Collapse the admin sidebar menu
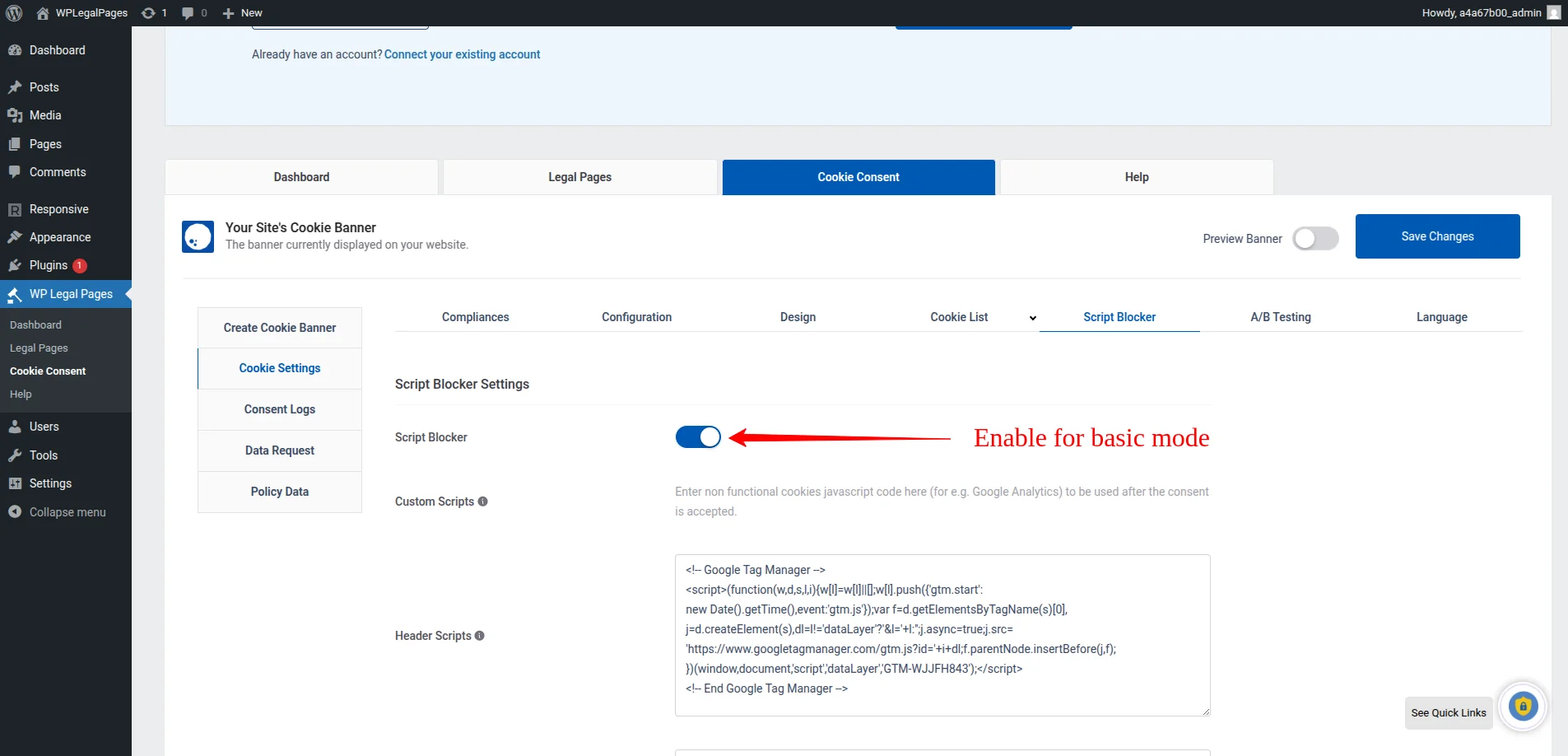1568x756 pixels. (58, 511)
